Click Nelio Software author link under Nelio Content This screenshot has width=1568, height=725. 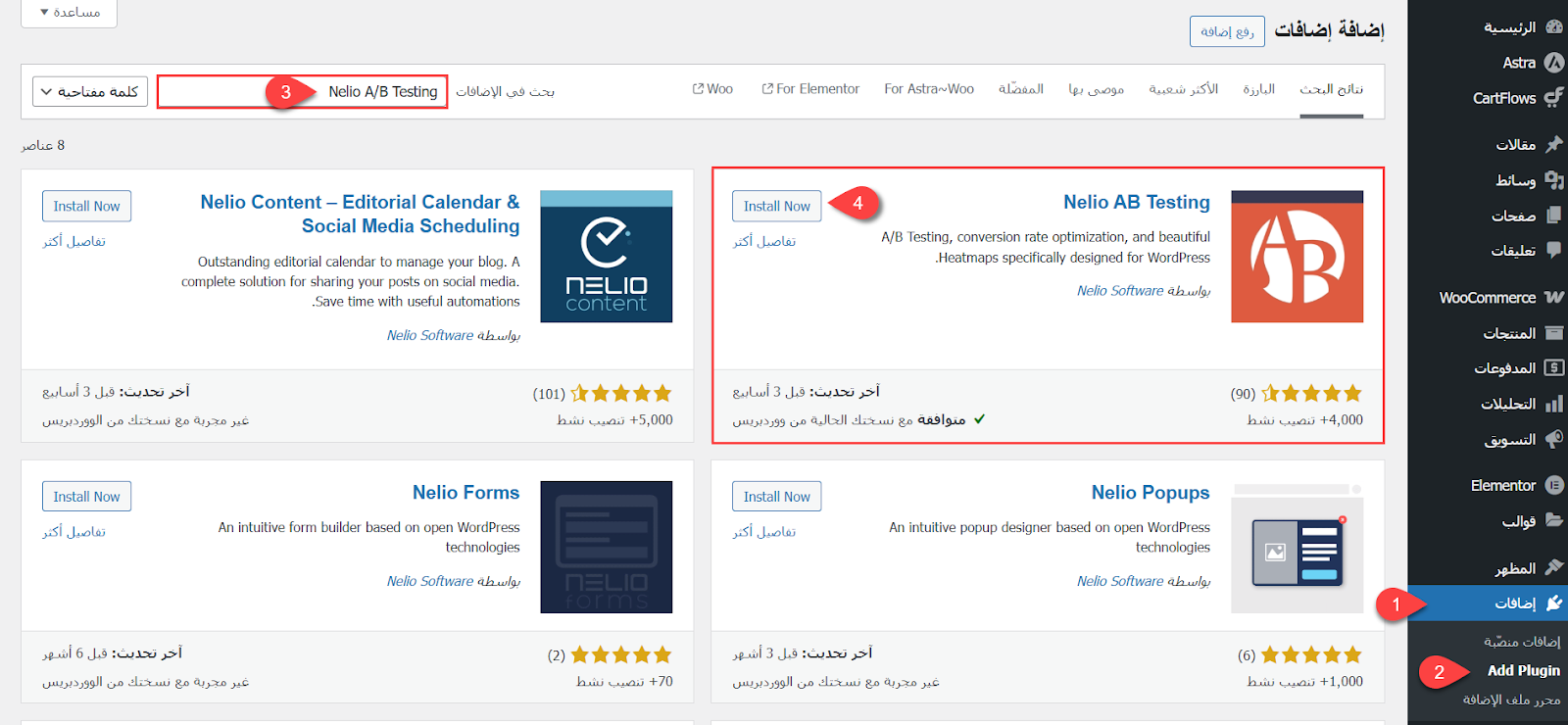[430, 335]
